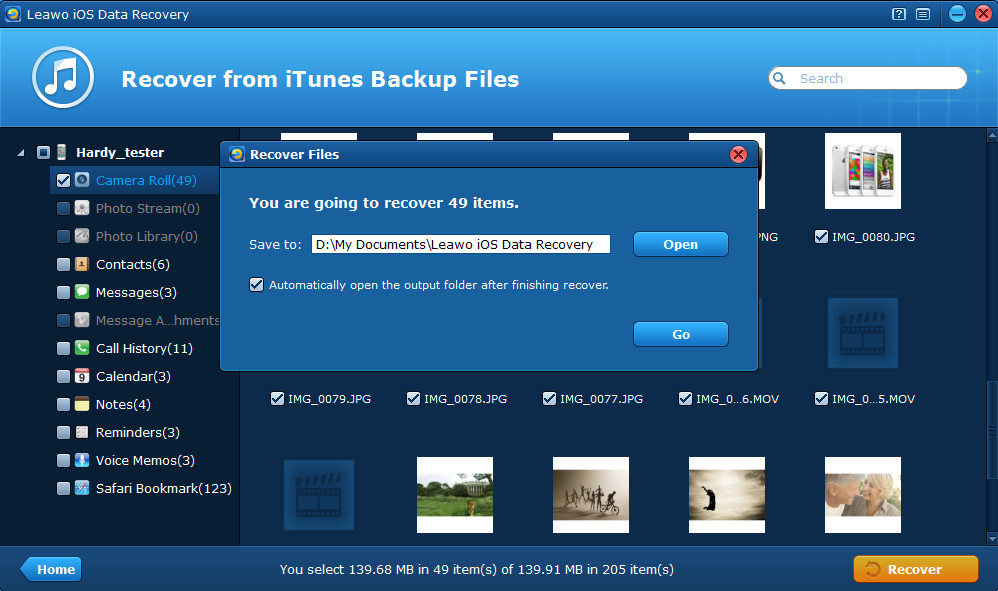Select Reminders(3) category
This screenshot has width=998, height=591.
point(137,432)
